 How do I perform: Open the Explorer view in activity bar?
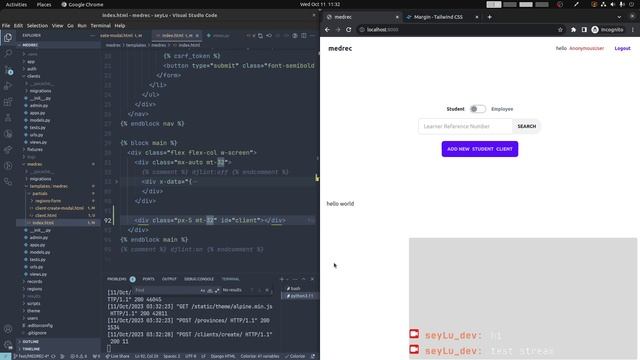(8, 38)
